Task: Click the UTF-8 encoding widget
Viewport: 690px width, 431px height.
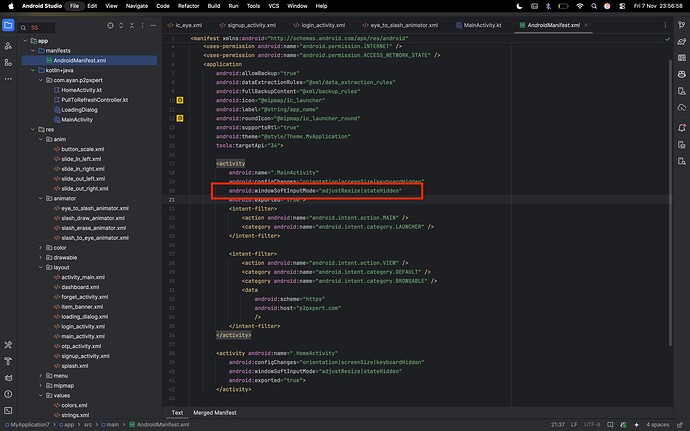Action: (591, 424)
